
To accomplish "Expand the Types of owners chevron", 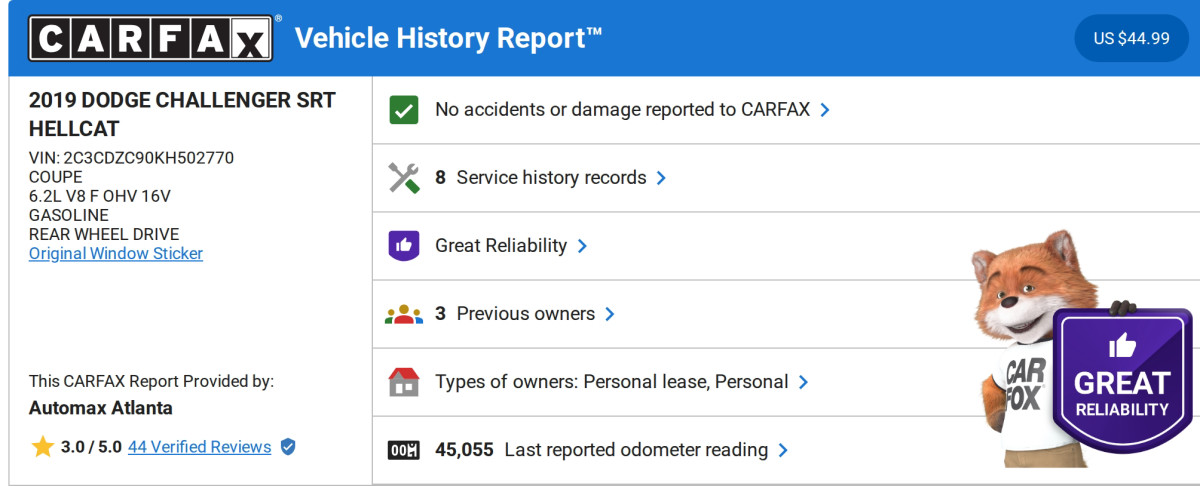I will [x=803, y=382].
